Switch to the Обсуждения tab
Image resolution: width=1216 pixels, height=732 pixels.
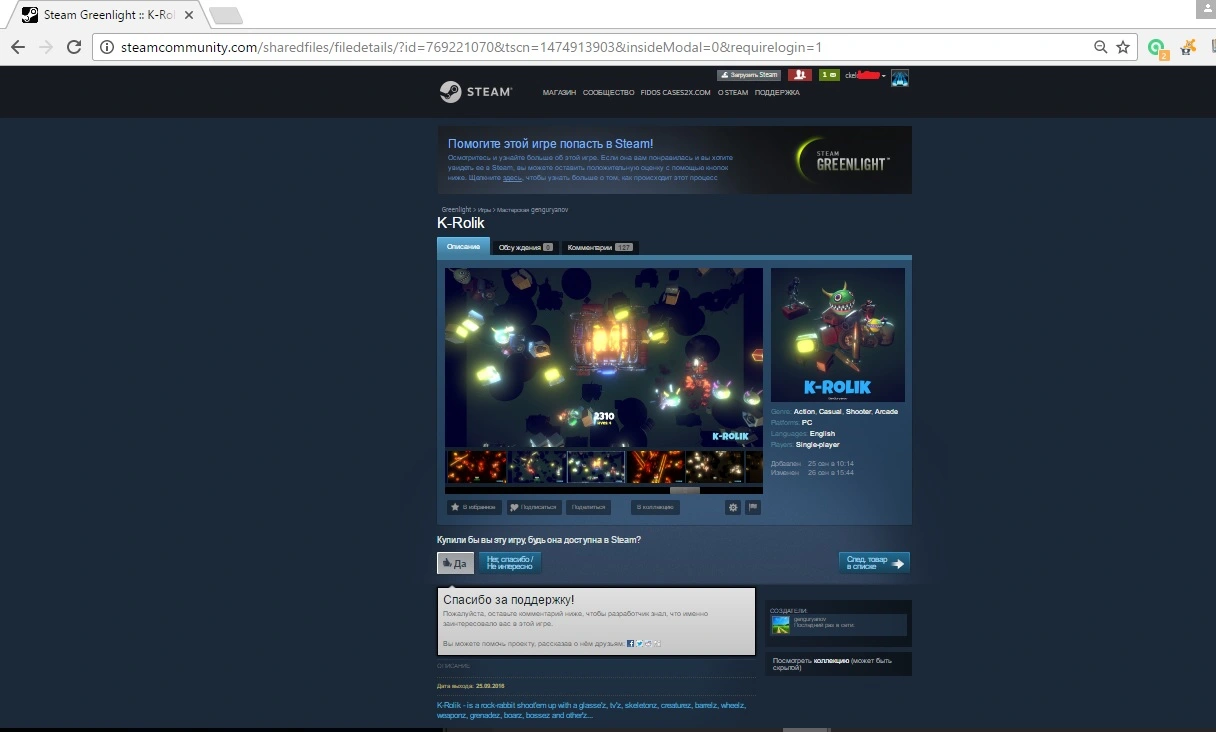click(x=525, y=247)
